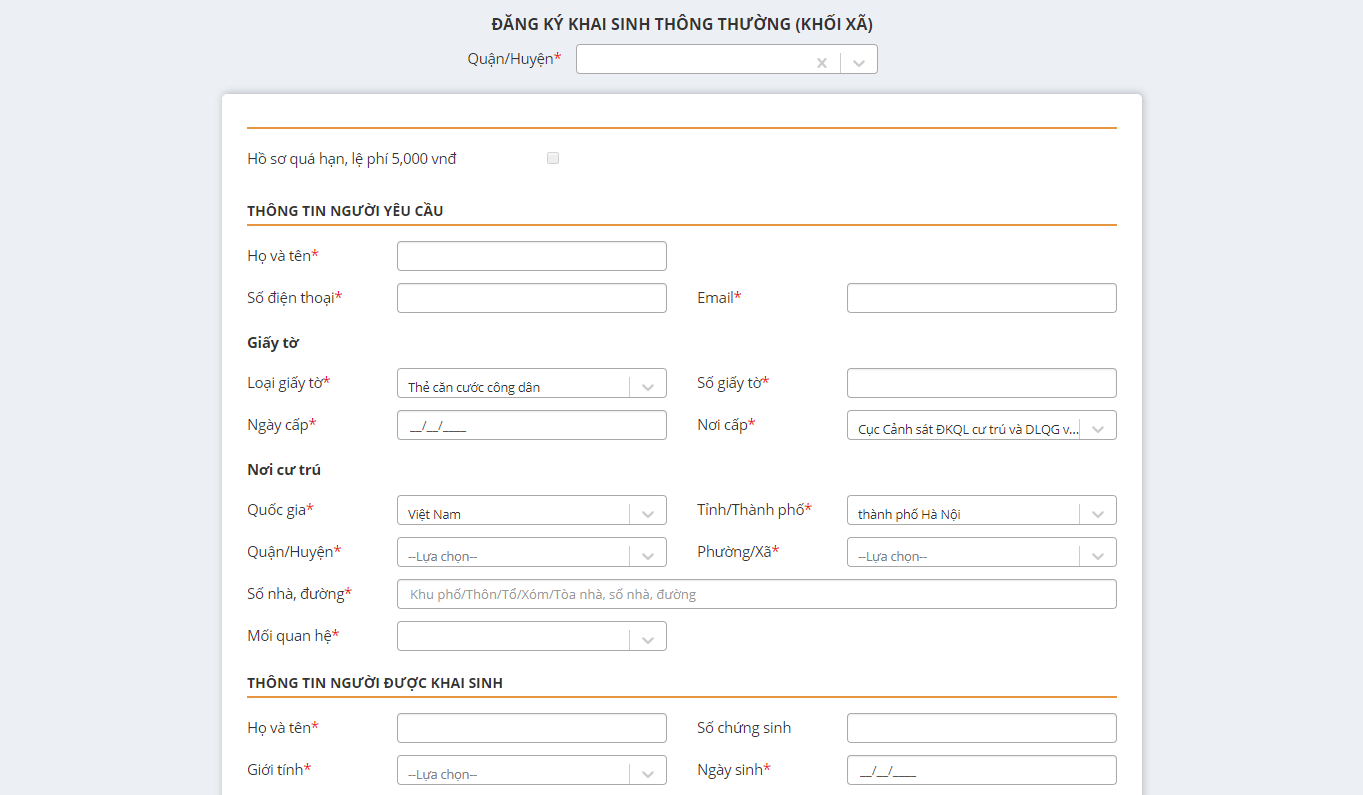
Task: Open the Nơi cấp dropdown
Action: point(1097,428)
